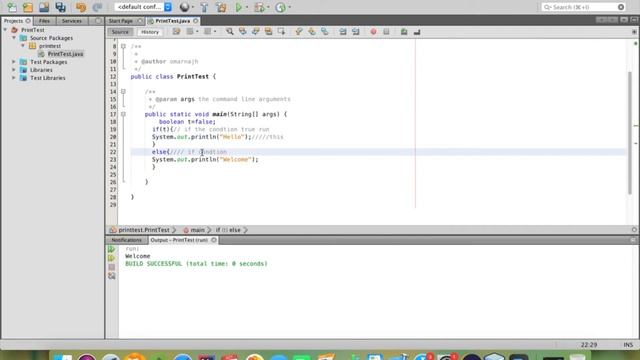
Task: Click the Comment icon in editor toolbar
Action: click(x=404, y=32)
